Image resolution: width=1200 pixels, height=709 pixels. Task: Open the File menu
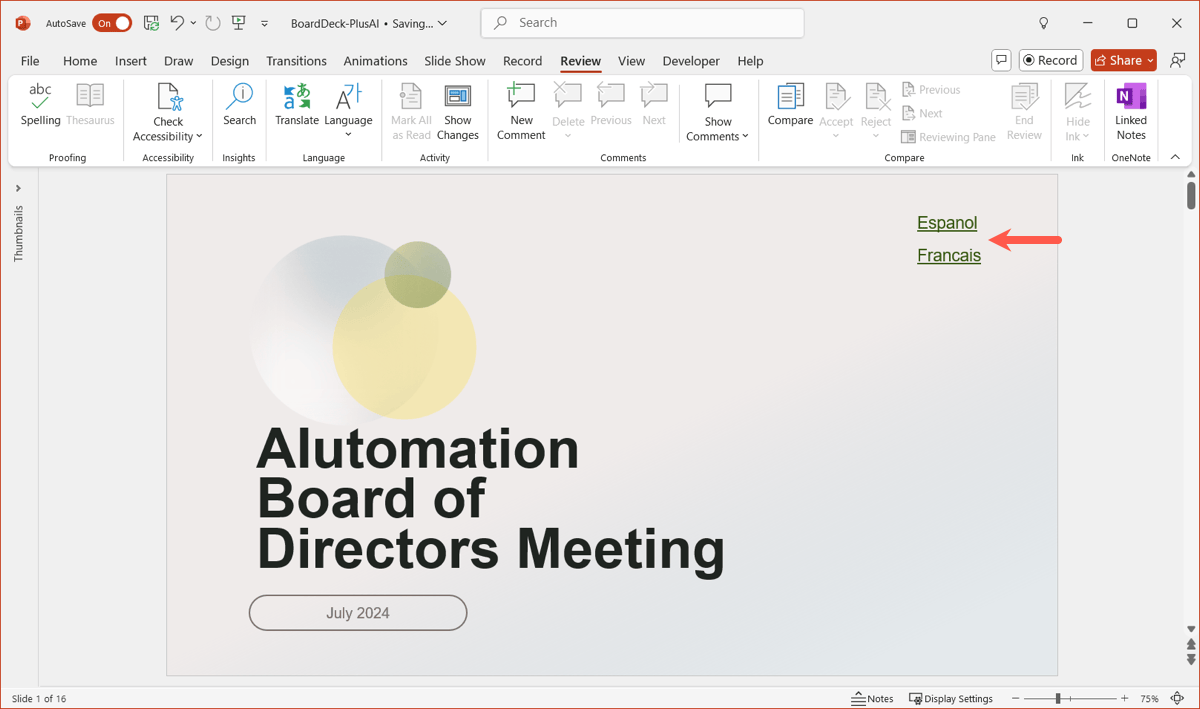(30, 61)
